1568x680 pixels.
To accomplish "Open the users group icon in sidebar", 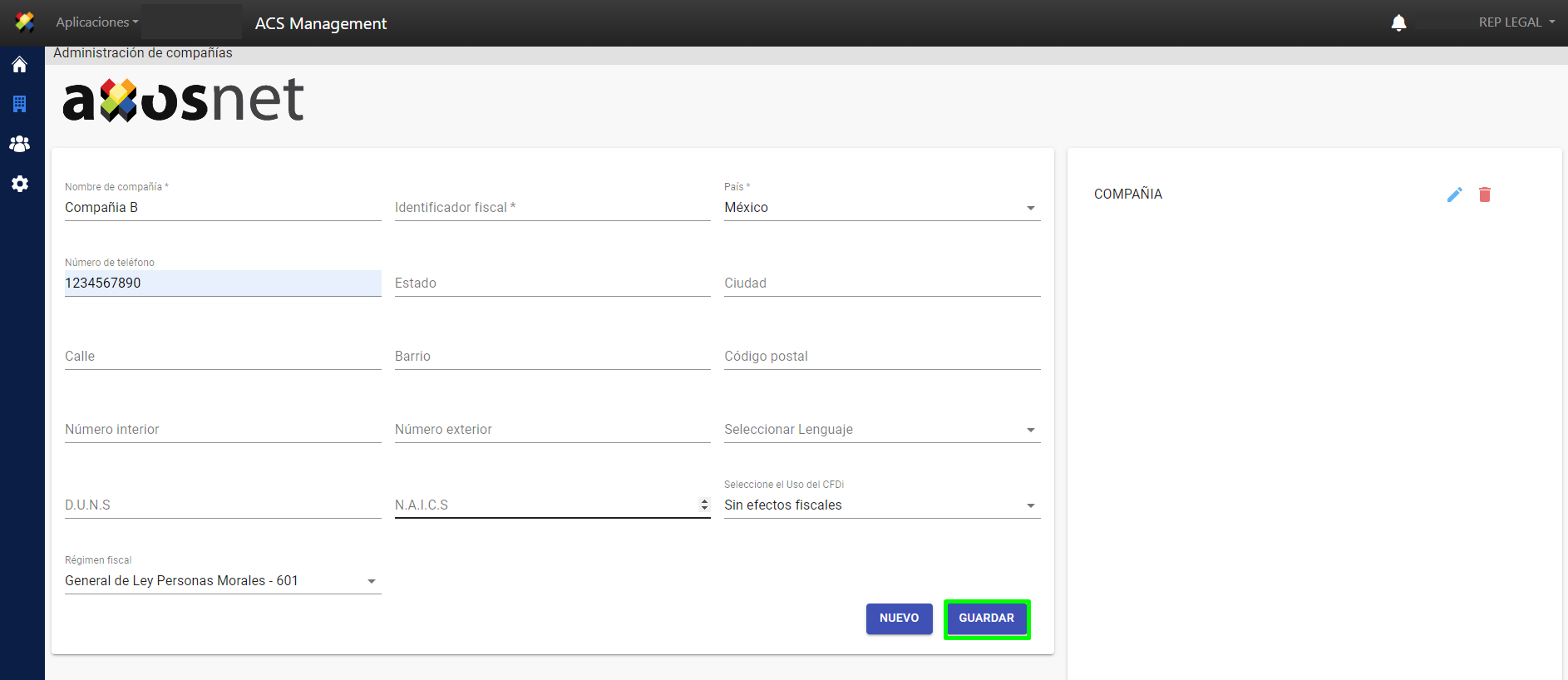I will [x=20, y=144].
